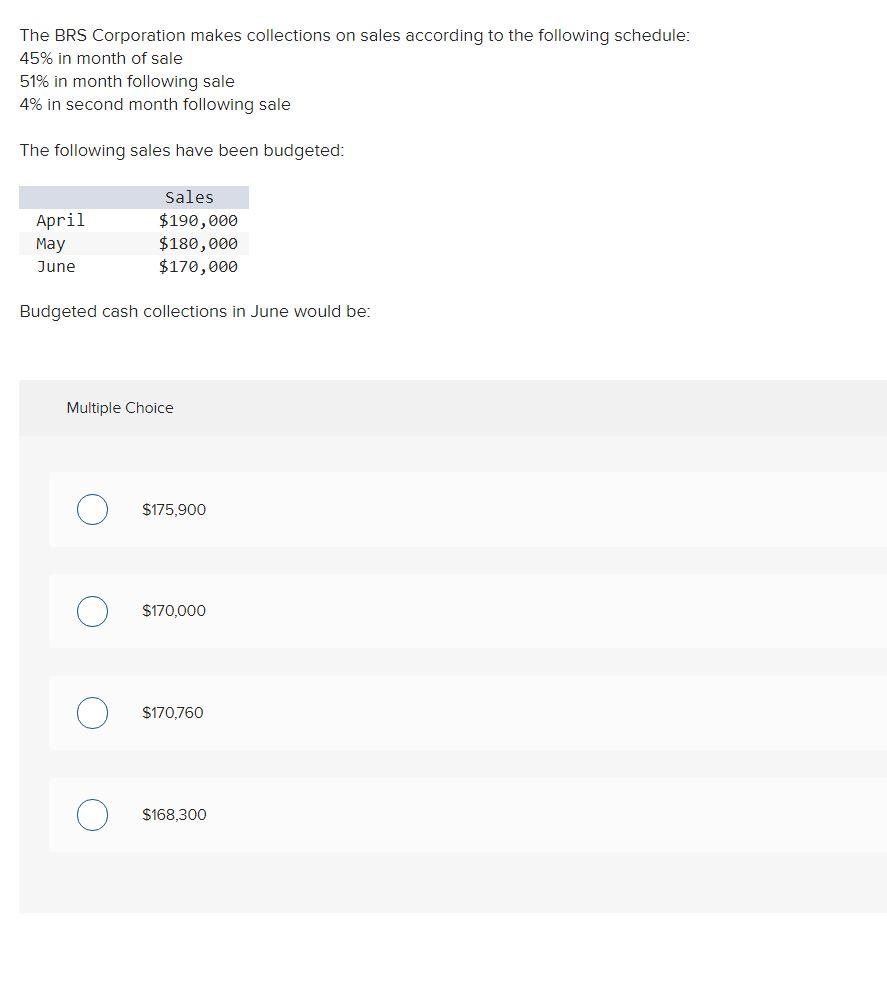Click April's $190,000 sales cell

[198, 220]
